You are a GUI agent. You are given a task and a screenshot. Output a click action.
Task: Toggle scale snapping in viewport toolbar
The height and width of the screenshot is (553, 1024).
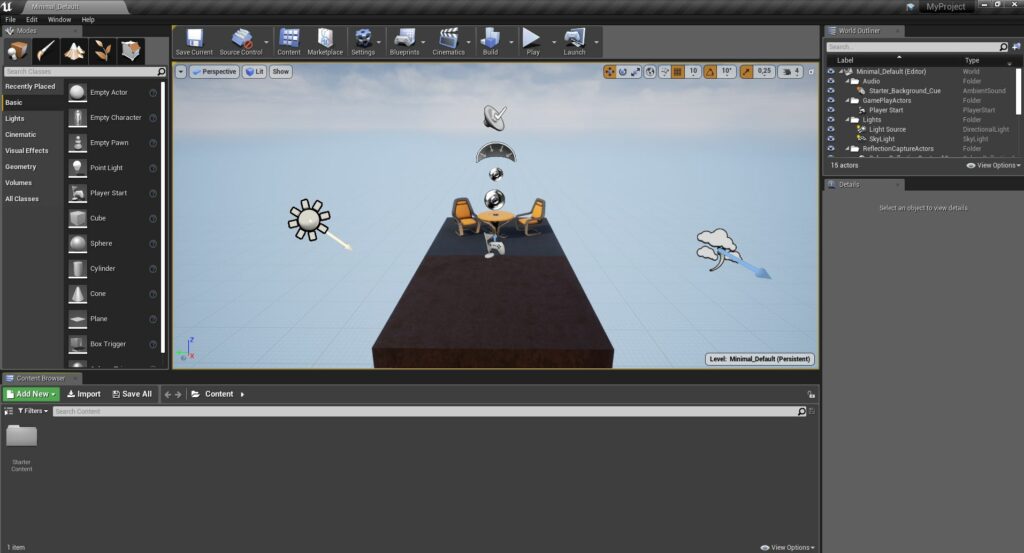click(x=746, y=72)
